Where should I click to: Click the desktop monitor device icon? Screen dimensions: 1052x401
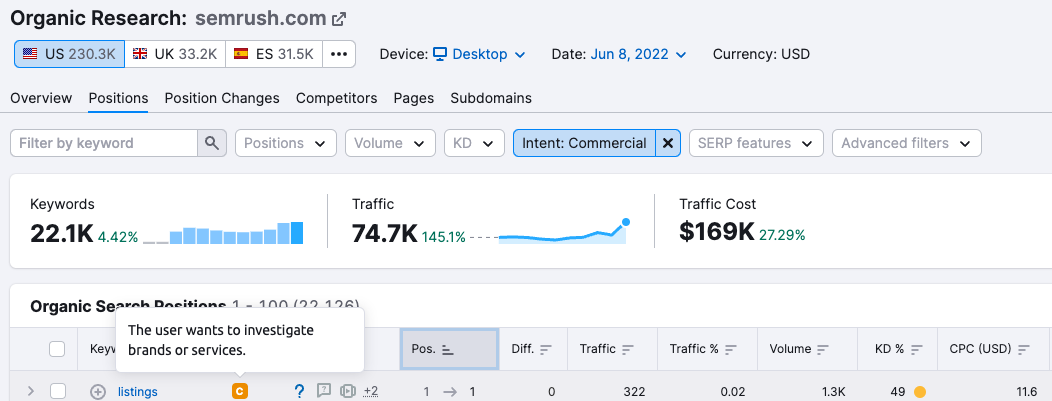tap(439, 54)
